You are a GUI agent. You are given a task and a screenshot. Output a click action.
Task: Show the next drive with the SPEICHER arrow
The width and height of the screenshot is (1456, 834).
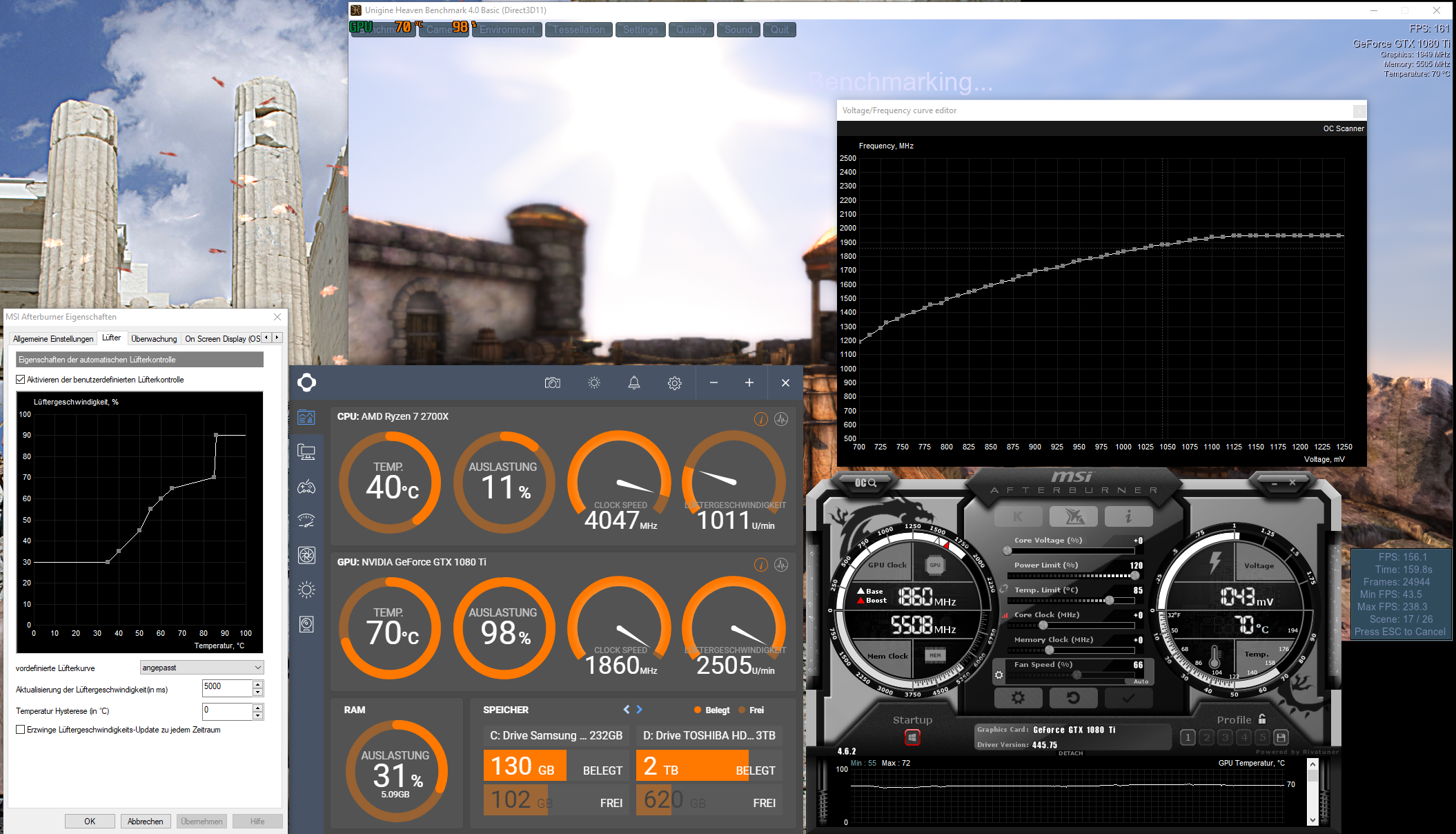pos(639,710)
